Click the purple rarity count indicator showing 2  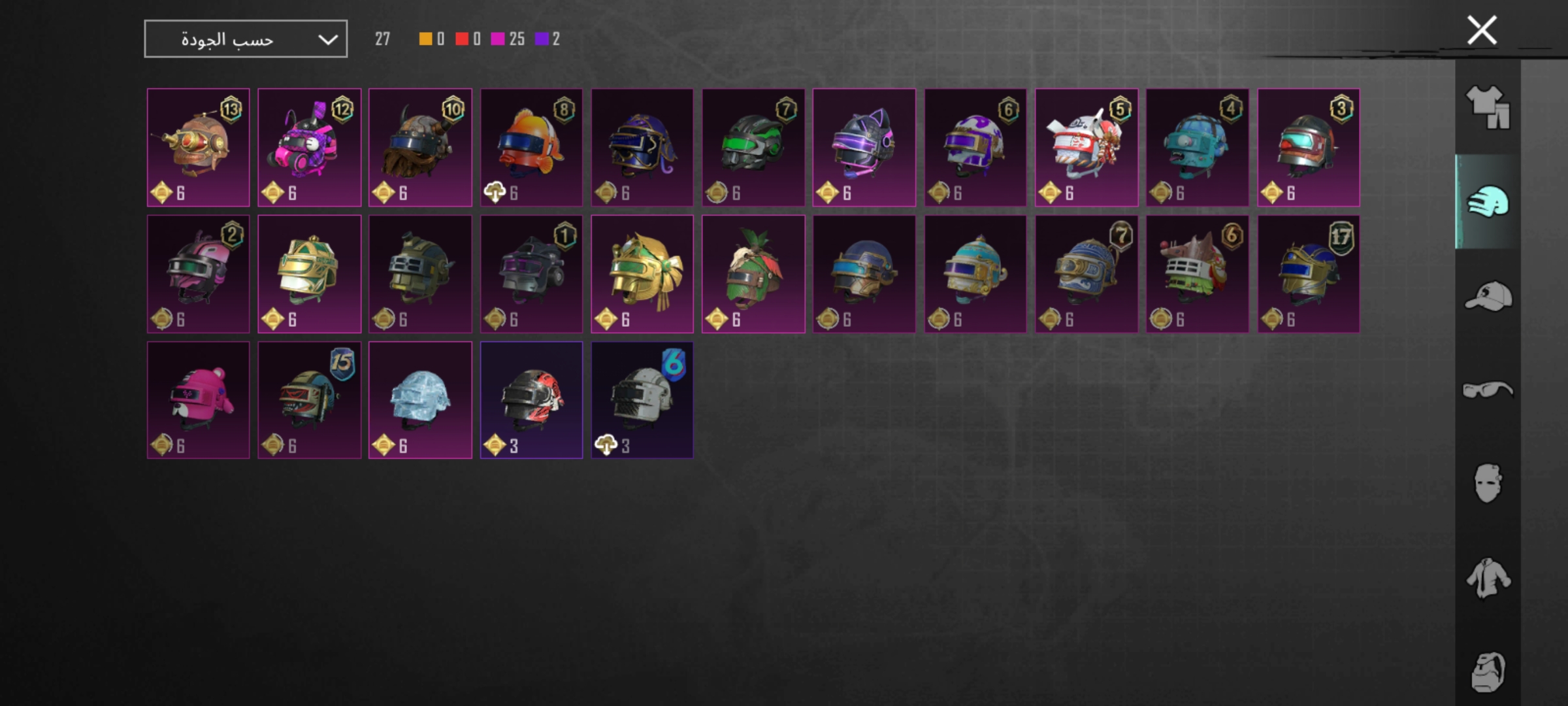(547, 39)
